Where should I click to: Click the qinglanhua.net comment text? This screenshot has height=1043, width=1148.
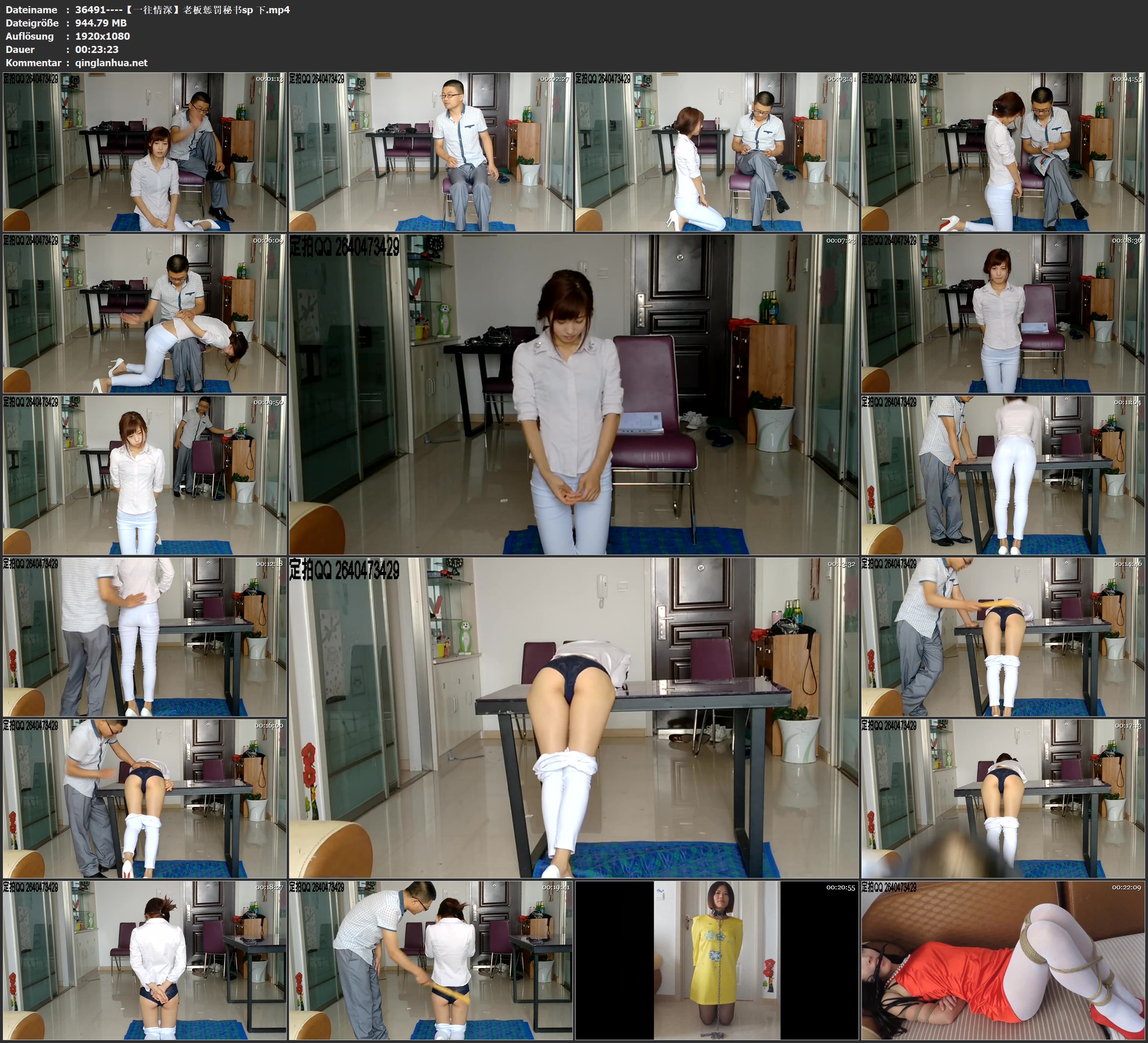(111, 62)
